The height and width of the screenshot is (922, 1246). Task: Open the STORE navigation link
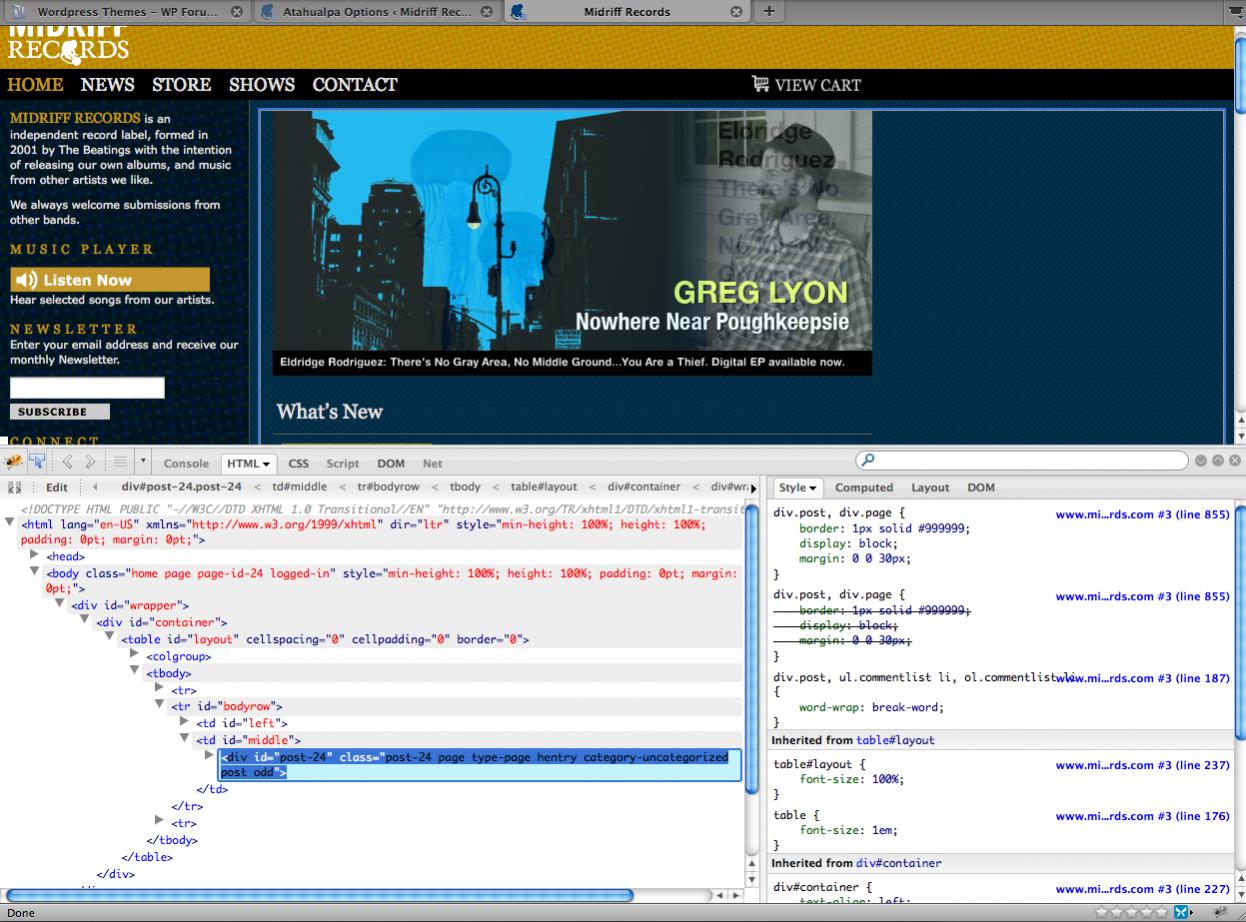tap(181, 85)
